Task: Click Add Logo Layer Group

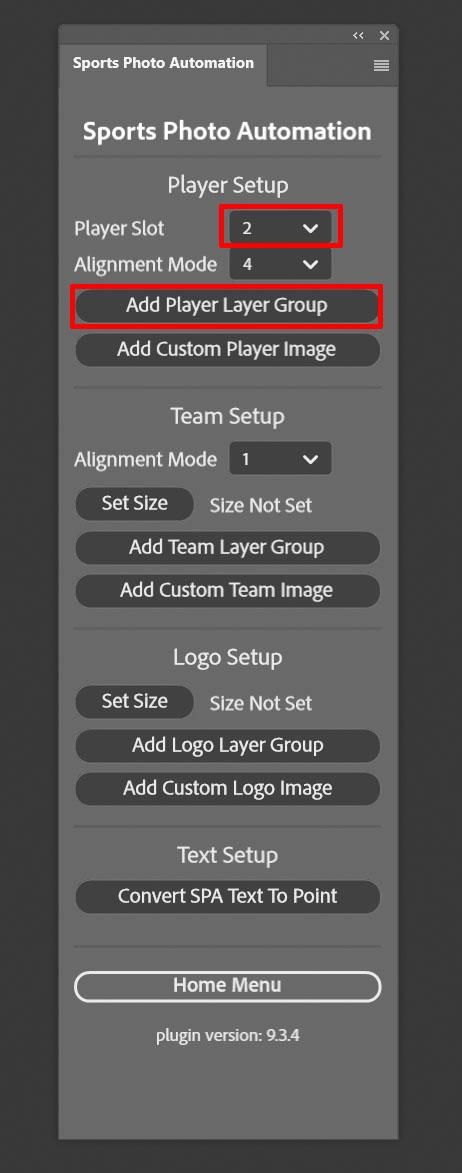Action: coord(227,745)
